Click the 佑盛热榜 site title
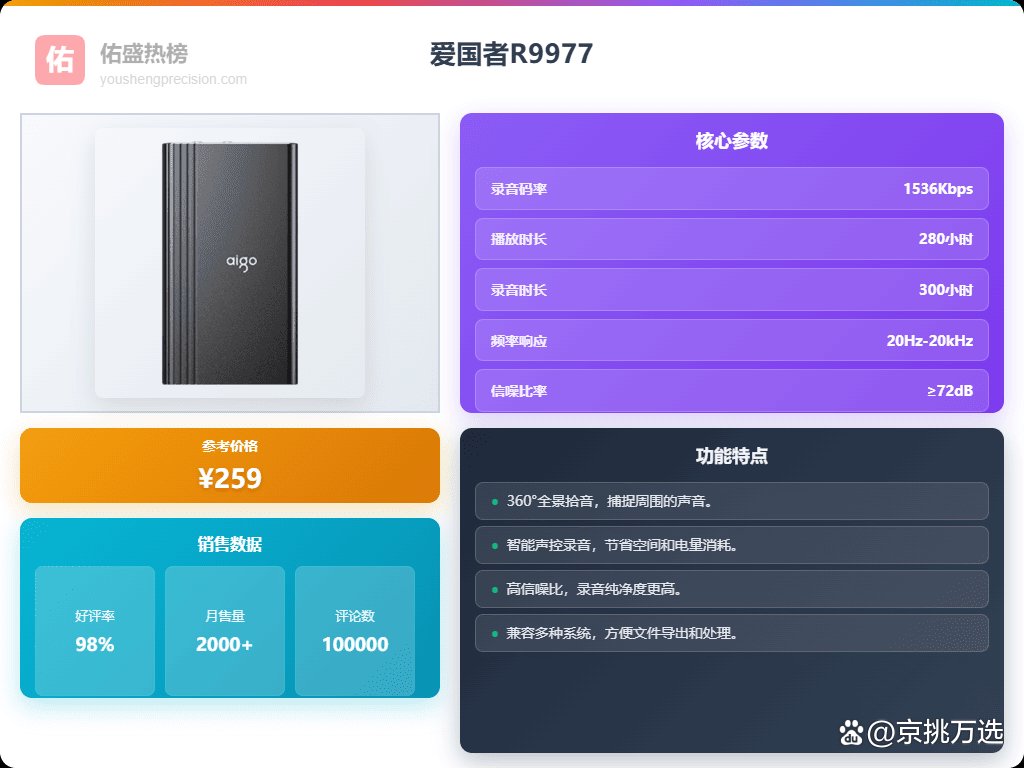Image resolution: width=1024 pixels, height=768 pixels. [144, 54]
